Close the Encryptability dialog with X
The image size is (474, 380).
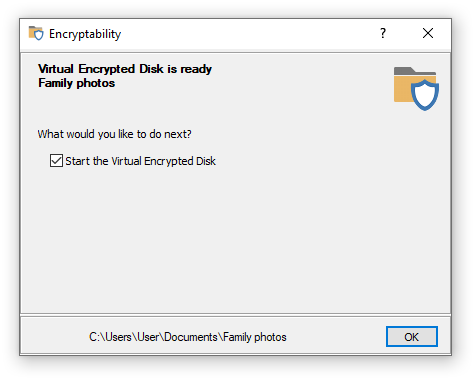[x=428, y=33]
